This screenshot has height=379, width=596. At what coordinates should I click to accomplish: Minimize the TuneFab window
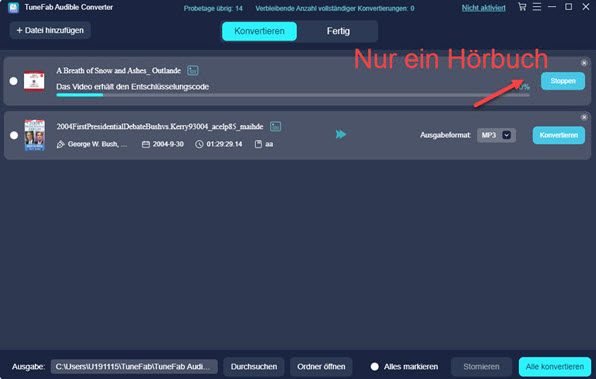point(552,6)
